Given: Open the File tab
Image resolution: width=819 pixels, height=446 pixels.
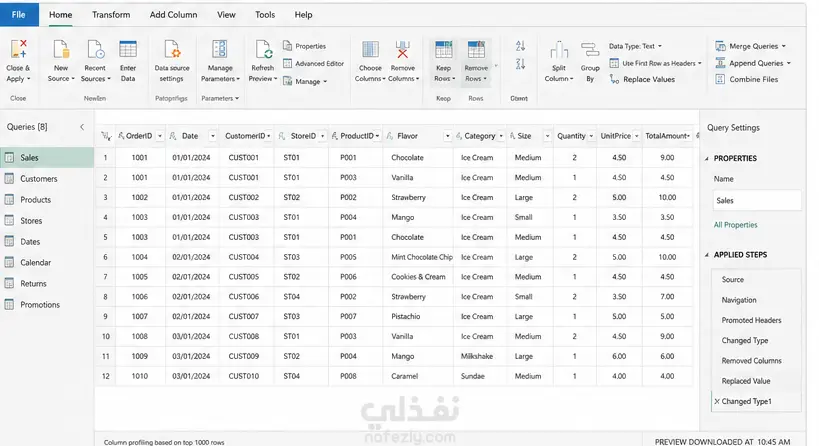Looking at the screenshot, I should click(19, 15).
